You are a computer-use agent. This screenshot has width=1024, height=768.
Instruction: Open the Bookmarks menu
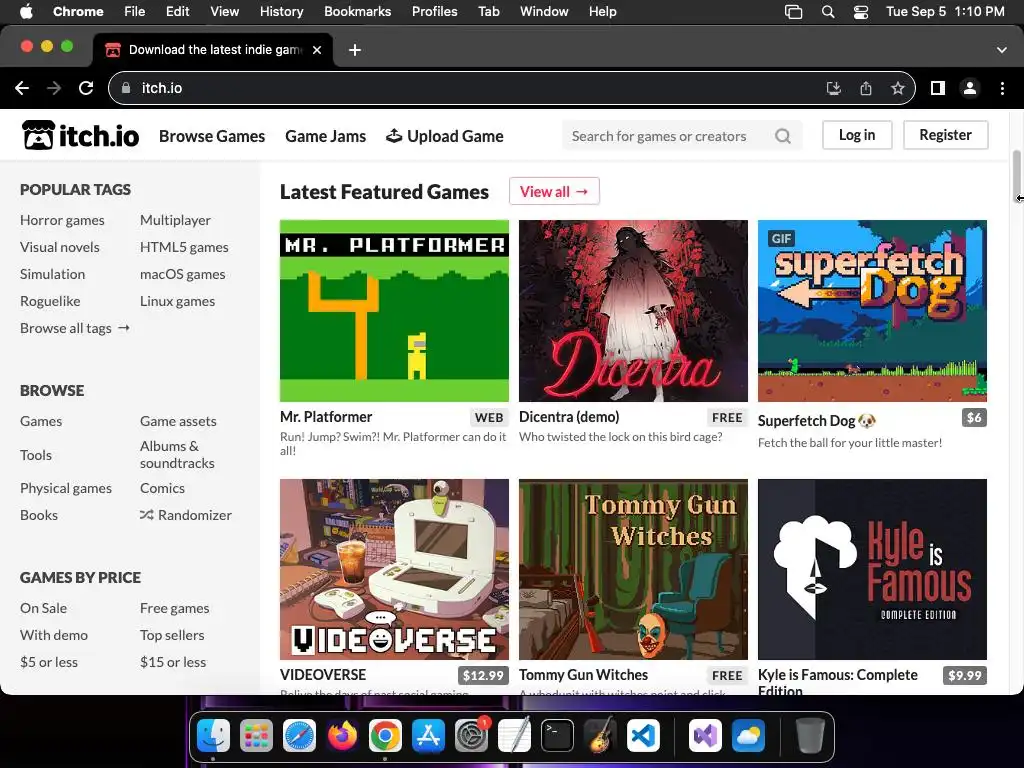pos(357,12)
